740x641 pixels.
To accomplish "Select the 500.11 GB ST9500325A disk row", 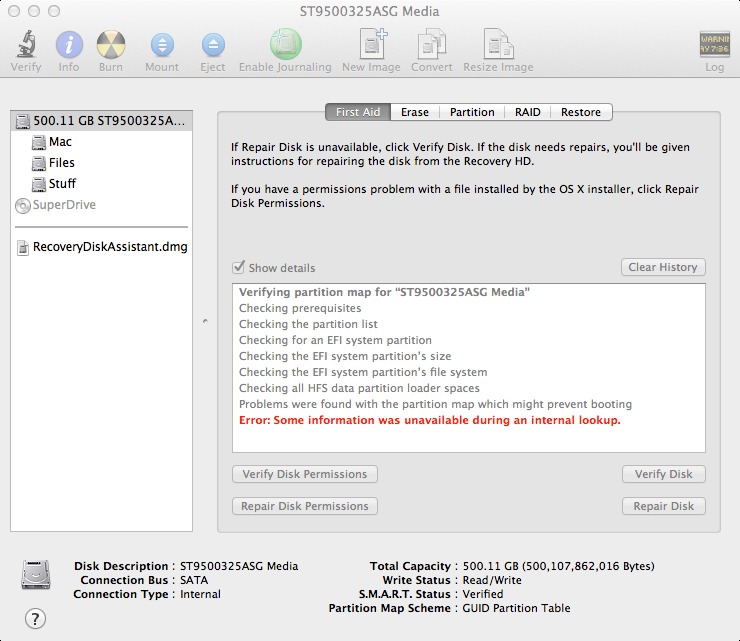I will [101, 121].
